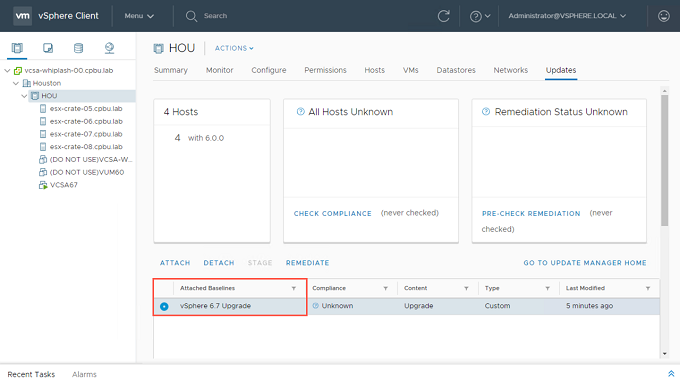Collapse the vcsa-whiplash-00.cpbu.lab tree node
The height and width of the screenshot is (382, 680).
pos(7,70)
